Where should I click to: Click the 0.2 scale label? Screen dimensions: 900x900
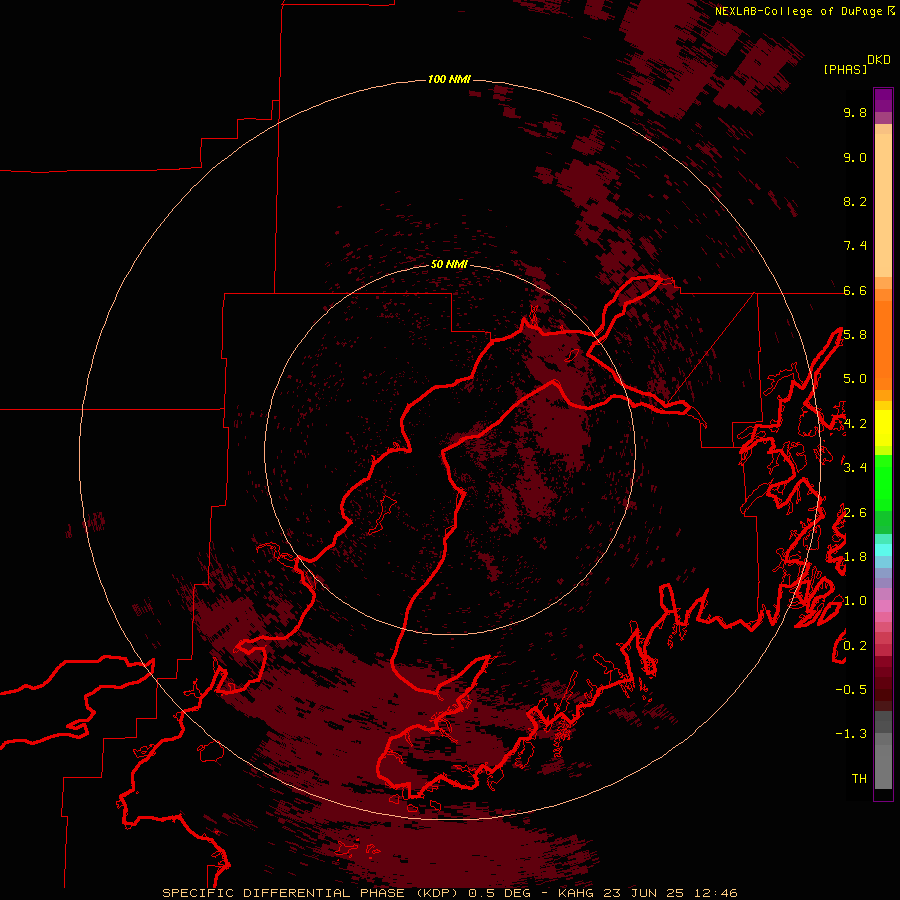(x=855, y=646)
